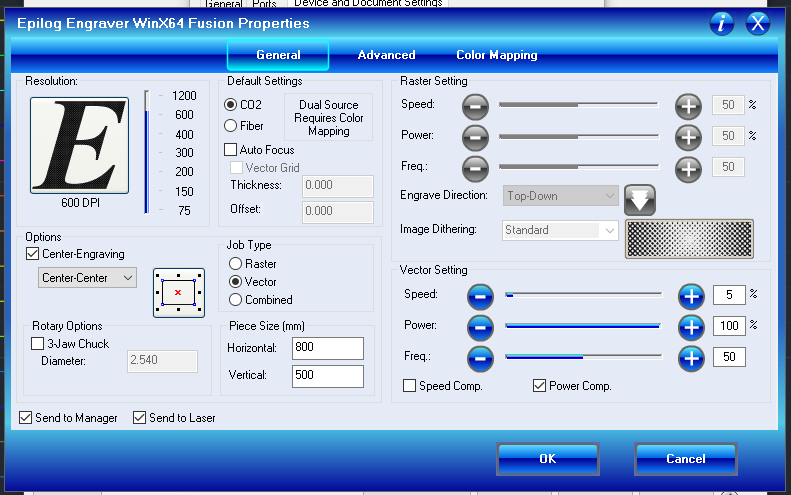The image size is (791, 495).
Task: Click the vector power slider track
Action: click(x=583, y=326)
